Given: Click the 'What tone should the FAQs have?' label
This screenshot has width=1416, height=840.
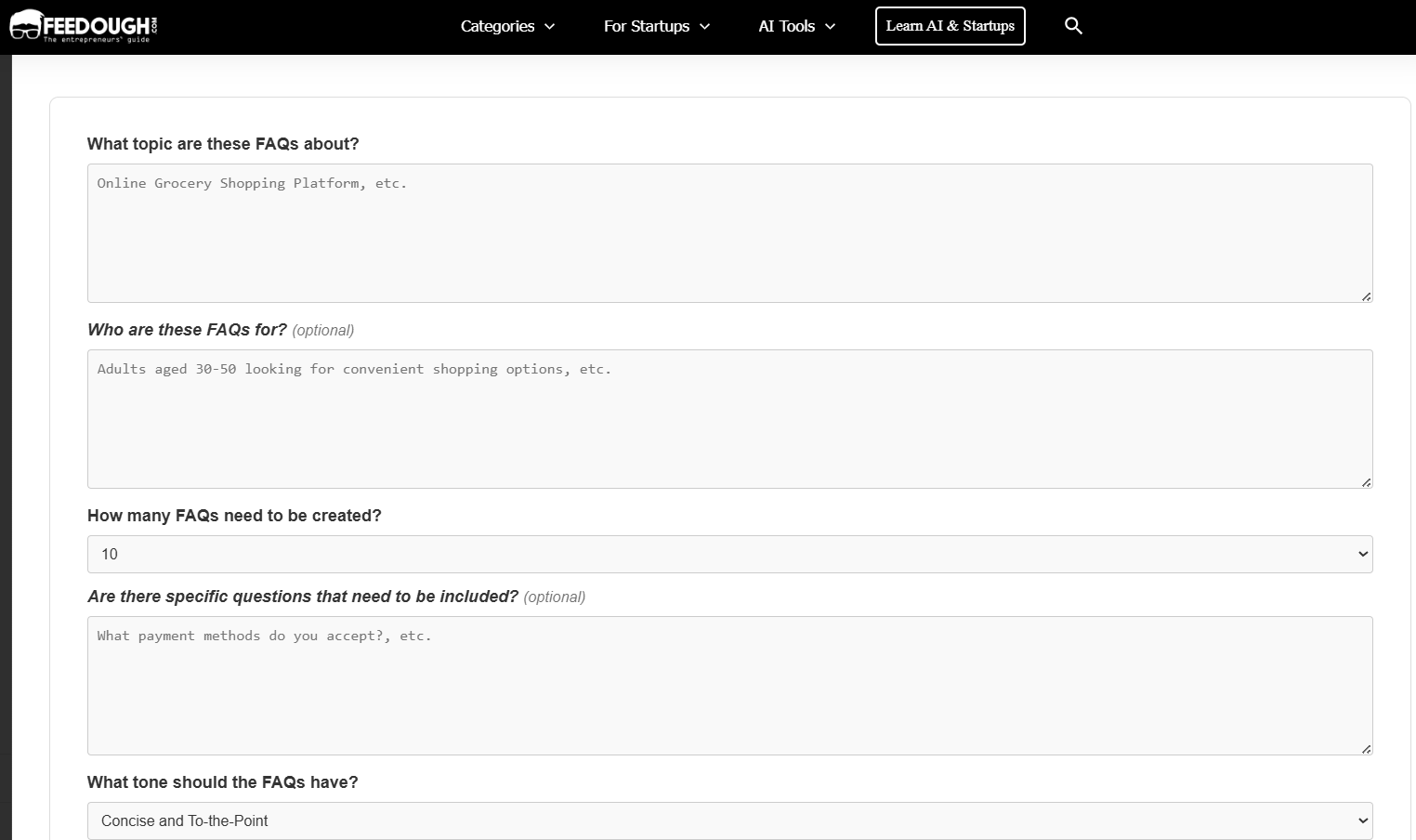Looking at the screenshot, I should click(x=223, y=782).
